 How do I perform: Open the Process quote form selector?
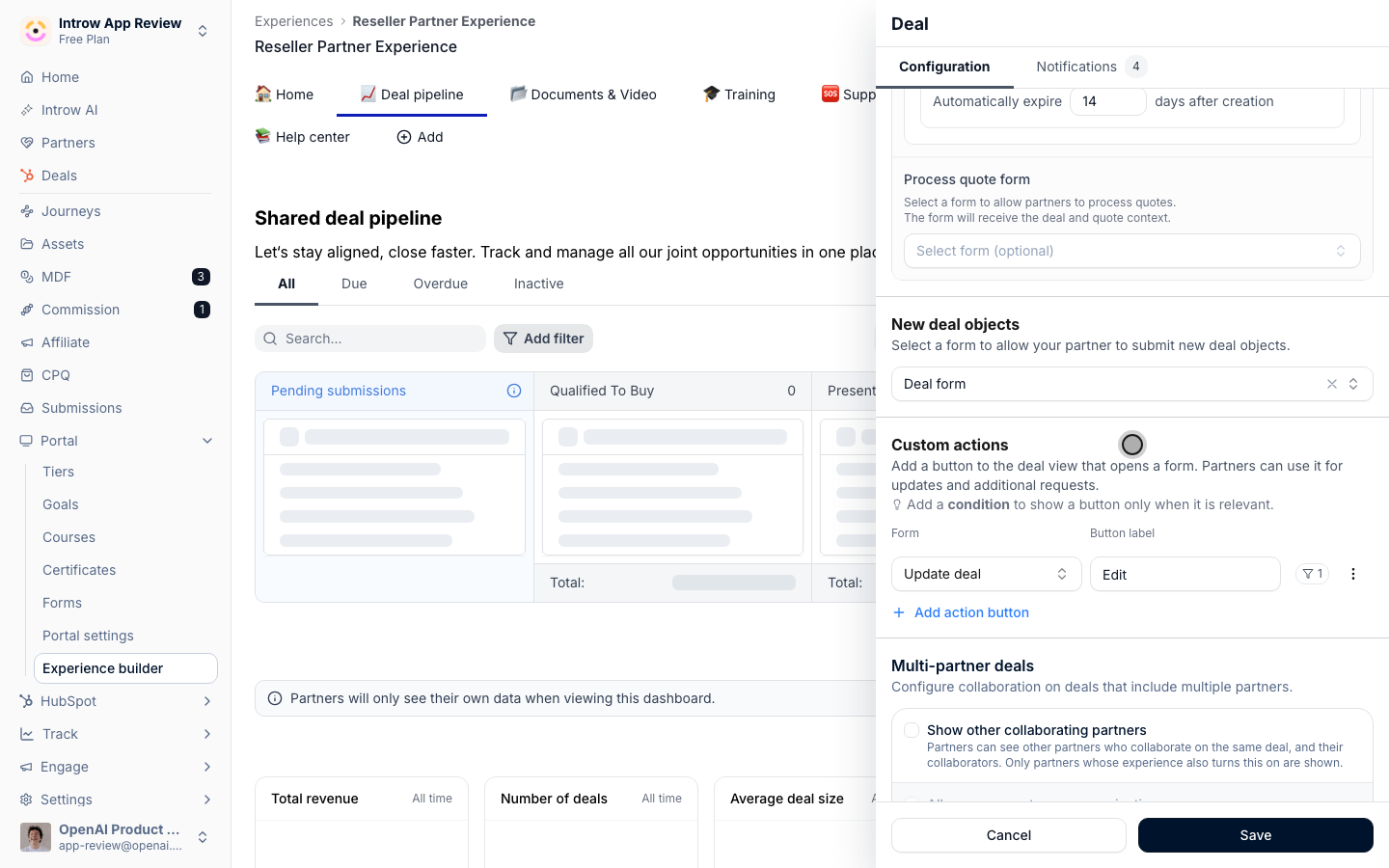pyautogui.click(x=1131, y=251)
